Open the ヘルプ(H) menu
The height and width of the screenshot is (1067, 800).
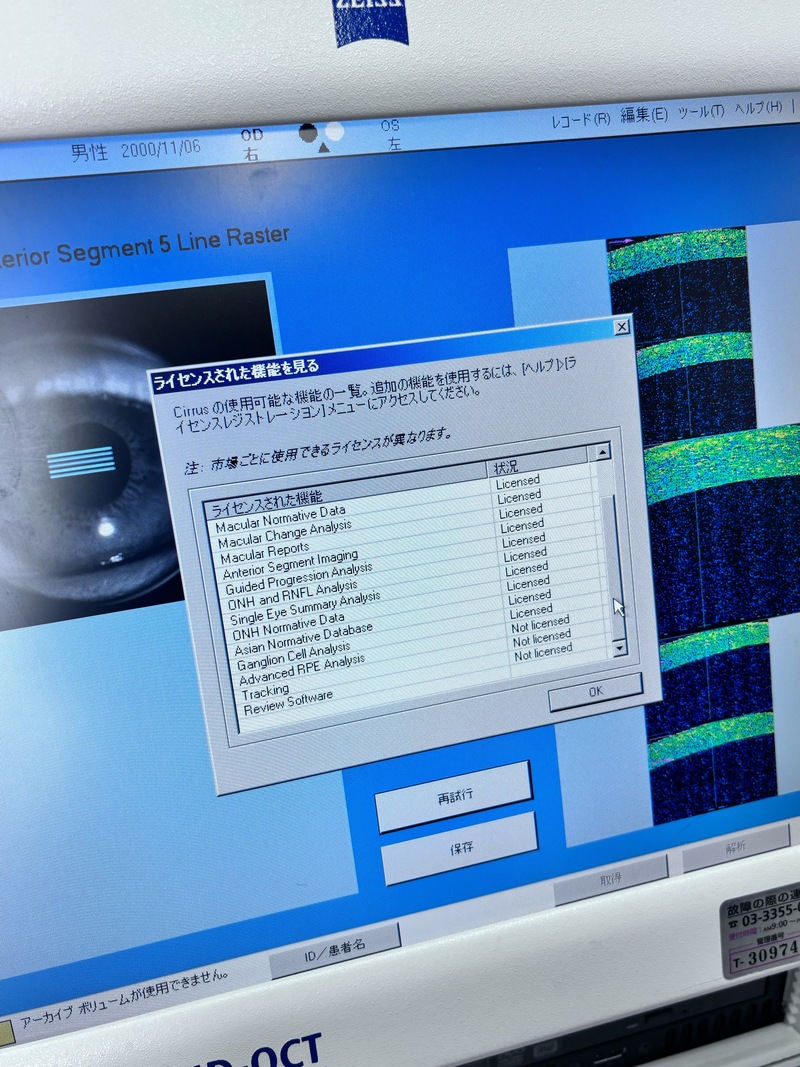click(759, 107)
